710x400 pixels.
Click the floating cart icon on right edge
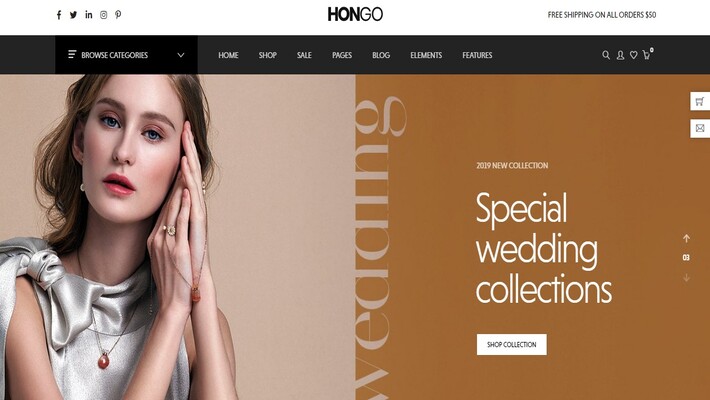[x=700, y=101]
